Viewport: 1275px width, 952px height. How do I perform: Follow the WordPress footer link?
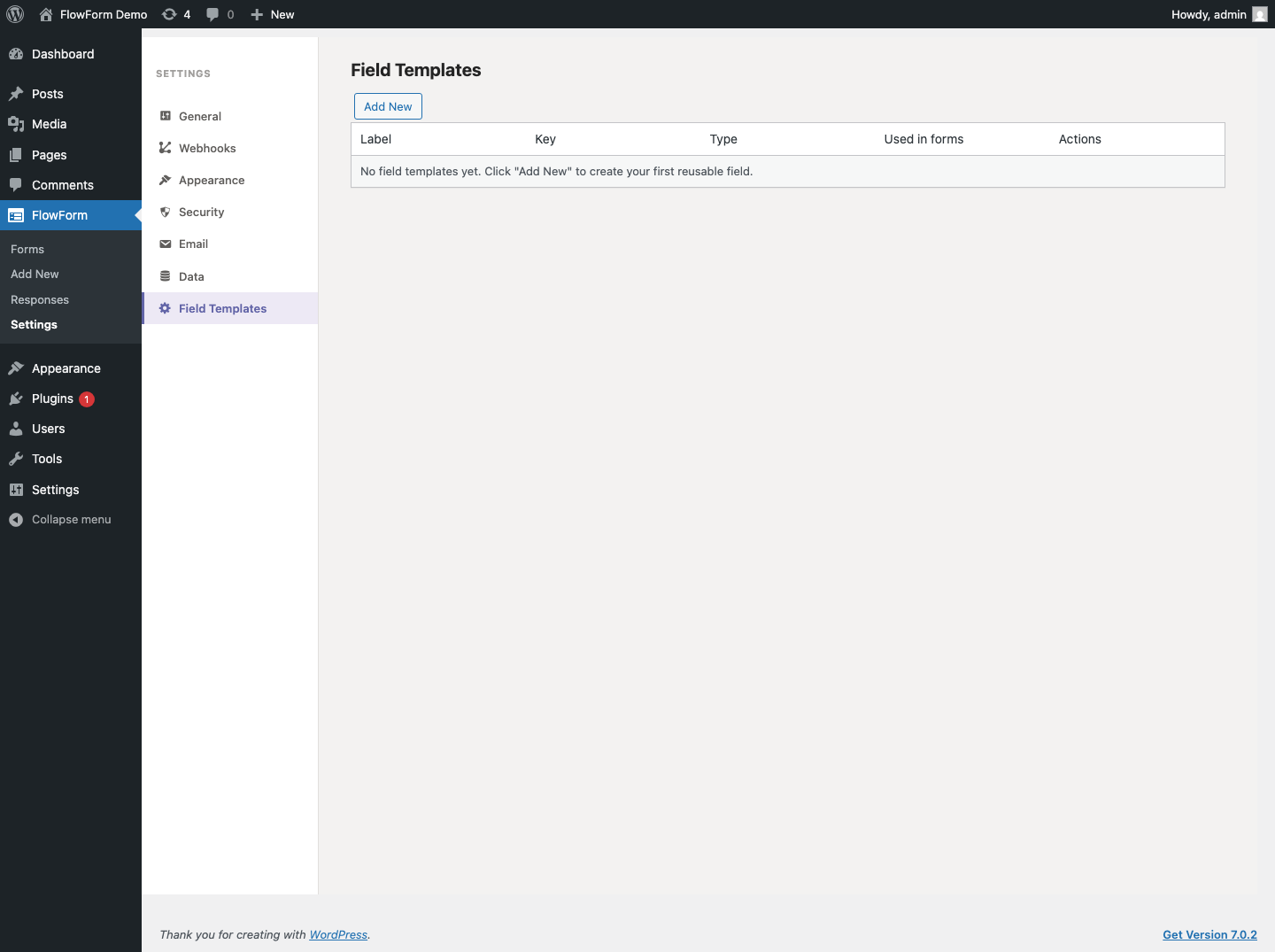pos(338,934)
